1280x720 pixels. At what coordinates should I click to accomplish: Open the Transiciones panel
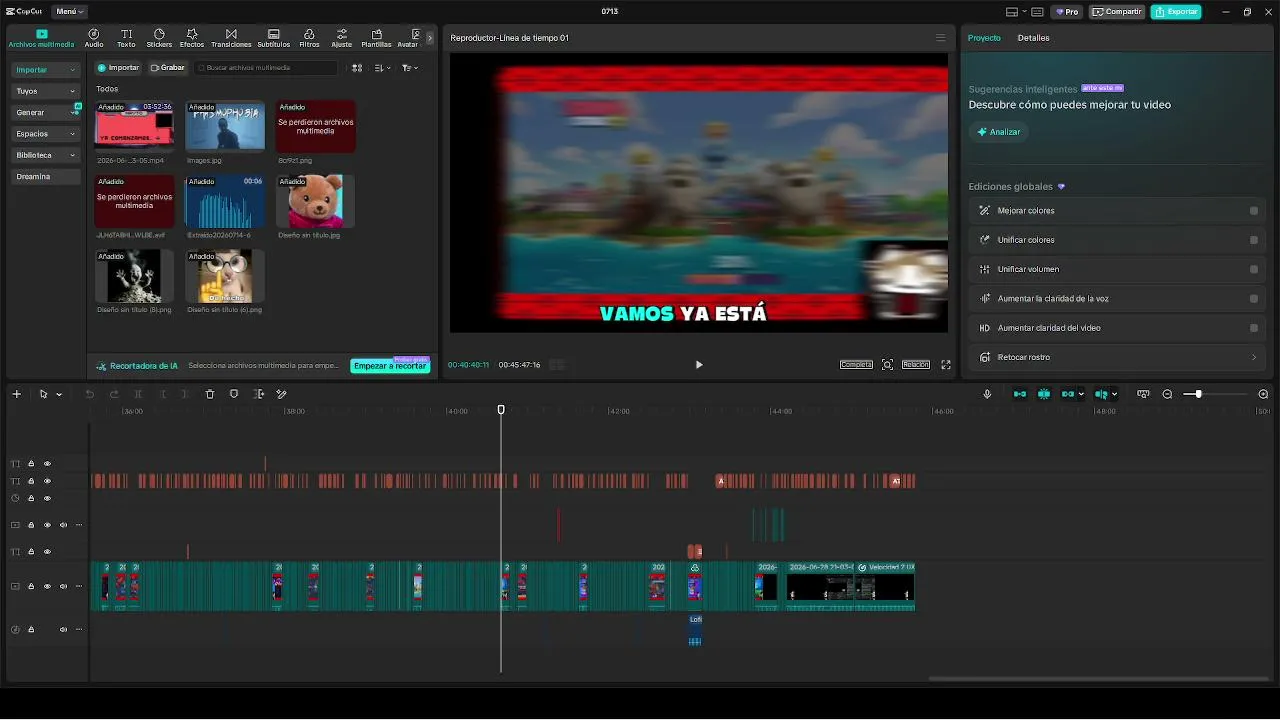(x=231, y=38)
